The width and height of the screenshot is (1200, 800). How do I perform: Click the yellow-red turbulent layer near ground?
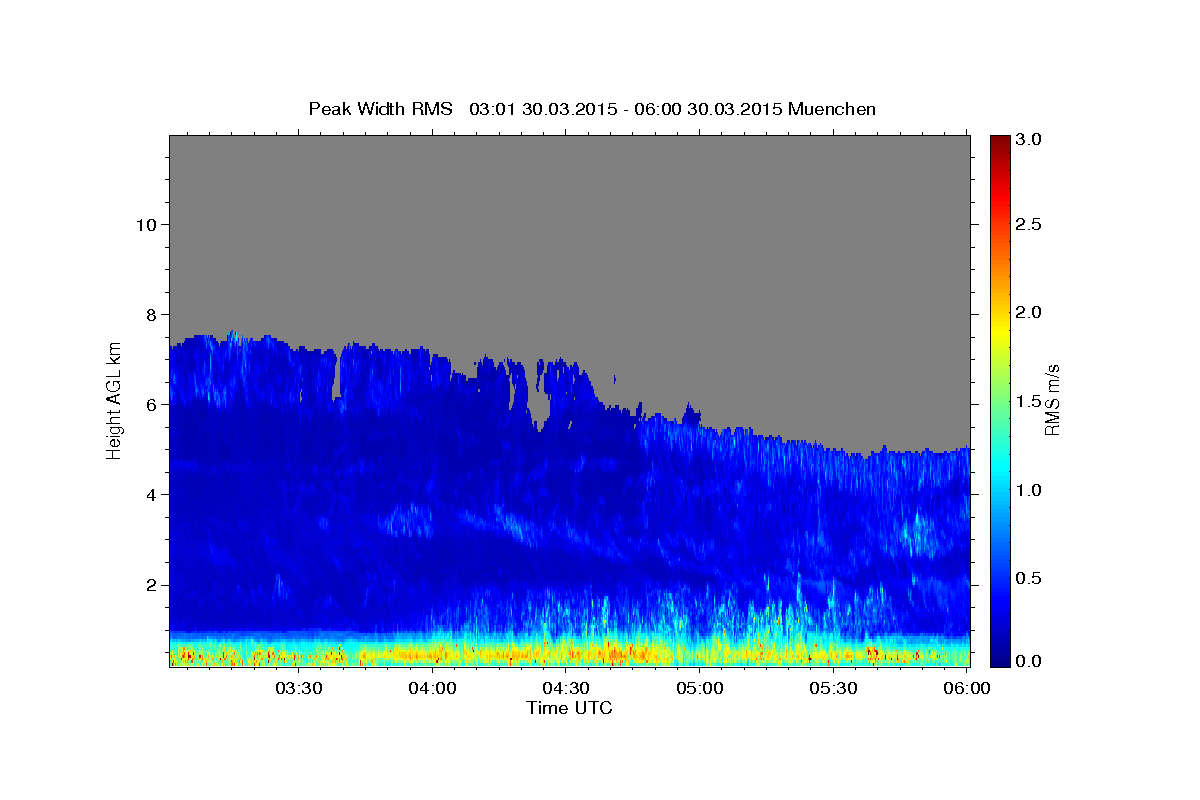click(x=569, y=654)
